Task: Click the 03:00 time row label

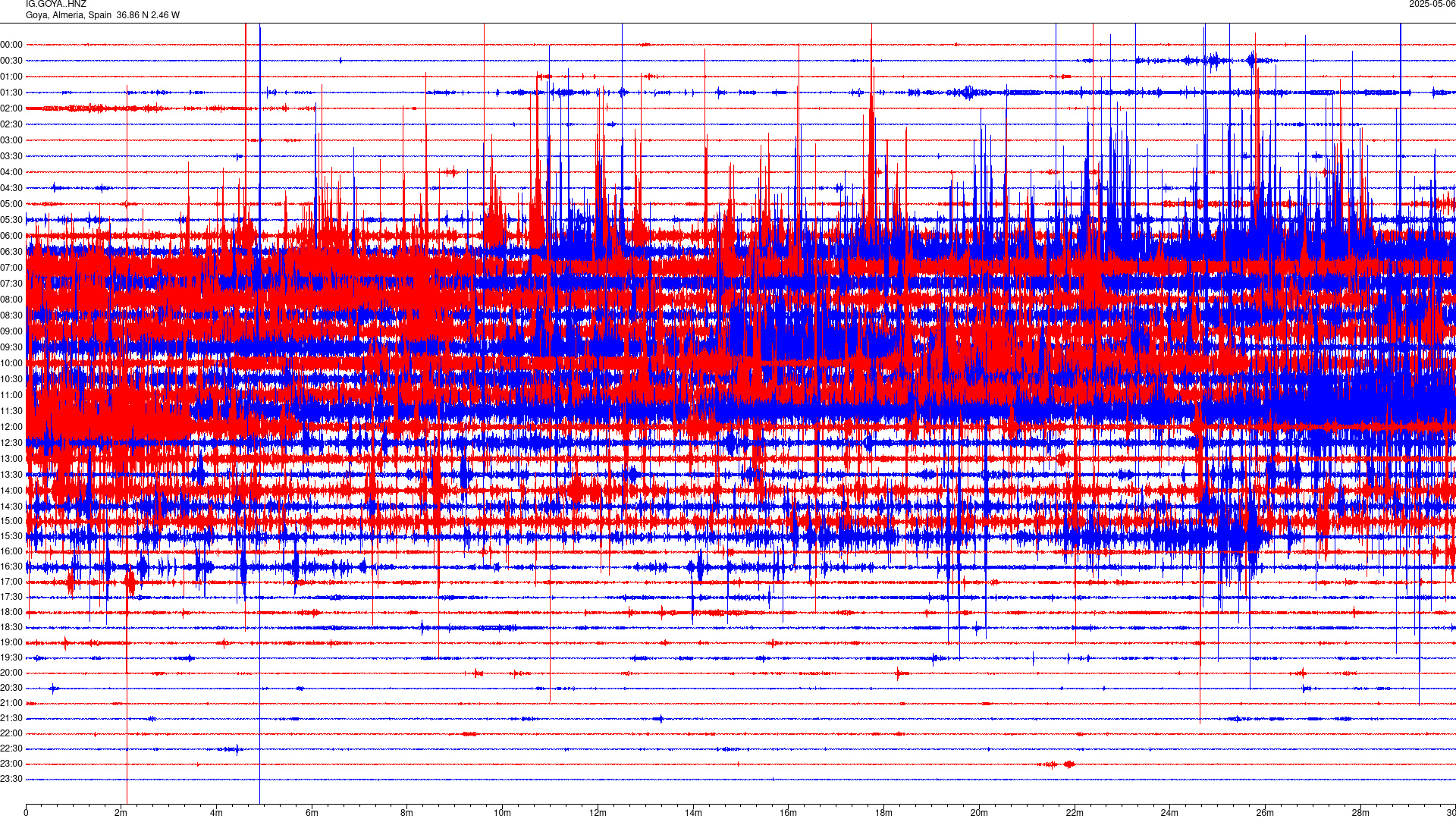Action: [x=11, y=140]
